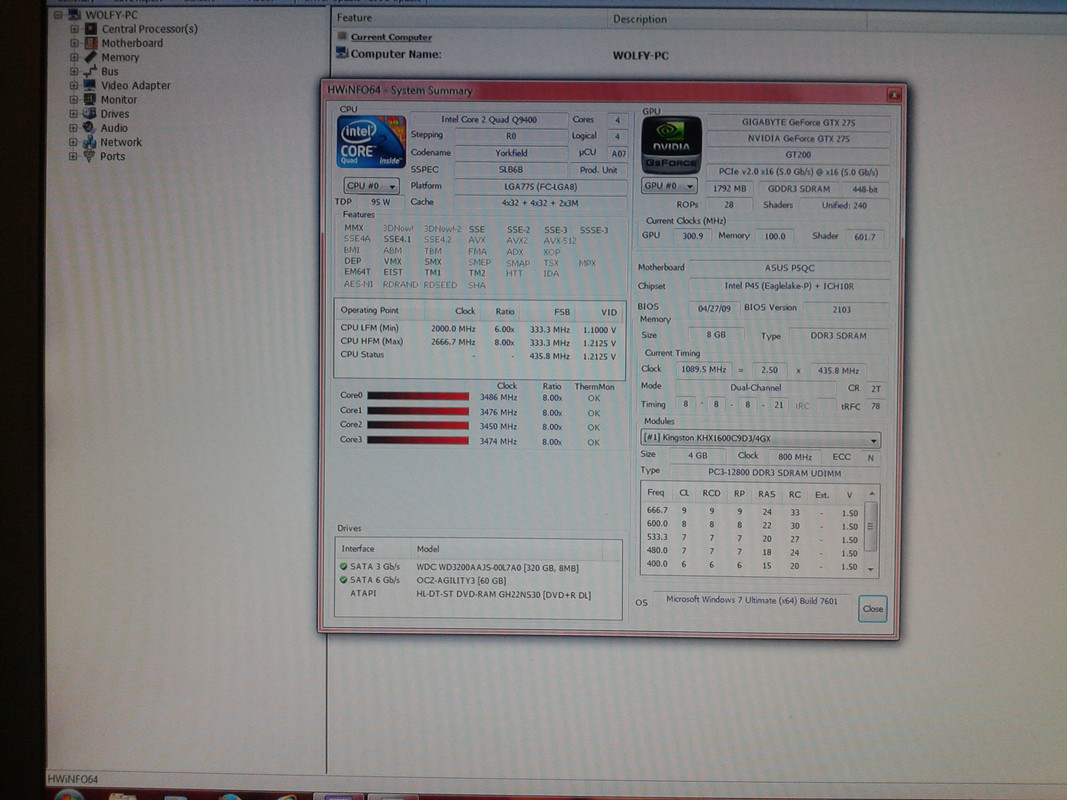Click the 666.7 frequency timing row

coord(753,512)
